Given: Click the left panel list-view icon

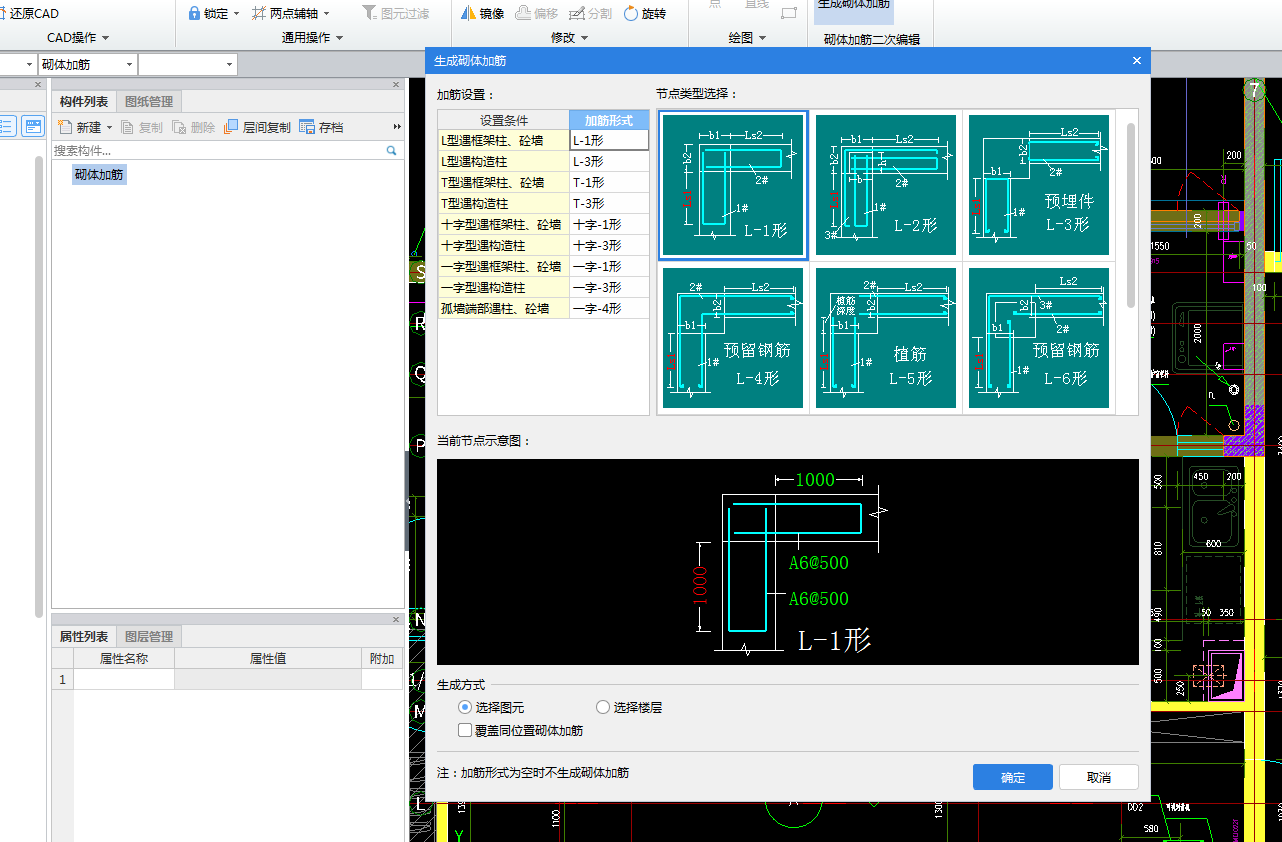Looking at the screenshot, I should (6, 127).
